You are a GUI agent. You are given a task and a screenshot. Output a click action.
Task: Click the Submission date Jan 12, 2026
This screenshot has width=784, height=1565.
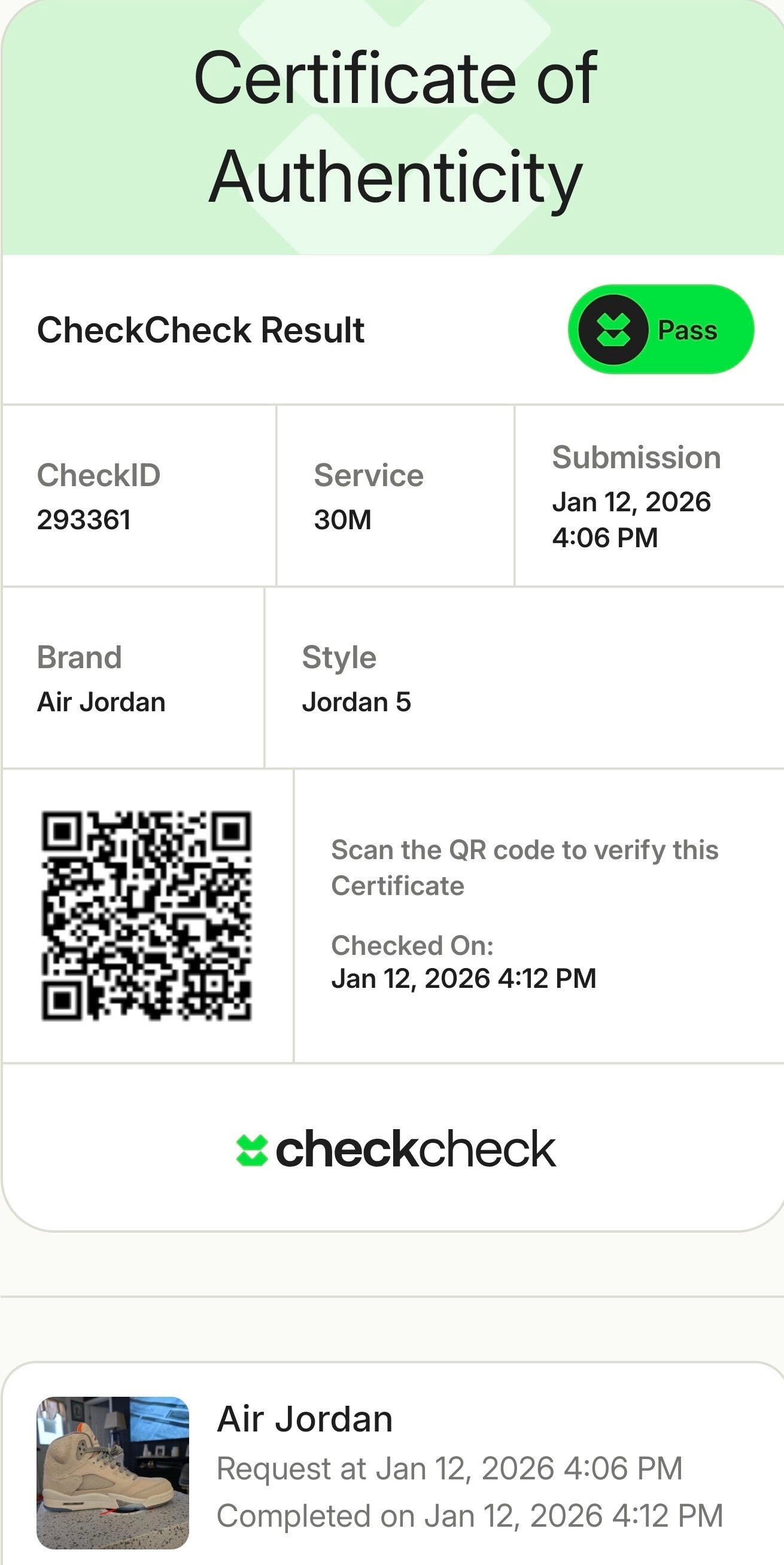[x=631, y=502]
